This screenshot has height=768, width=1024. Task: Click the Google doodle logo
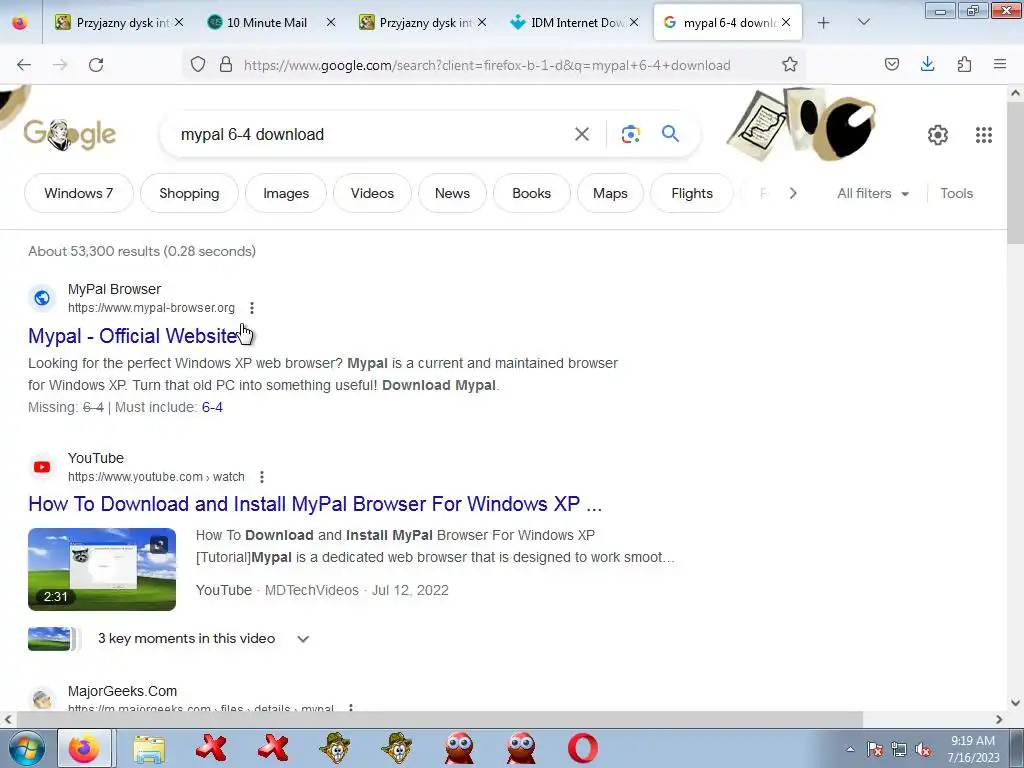(69, 135)
